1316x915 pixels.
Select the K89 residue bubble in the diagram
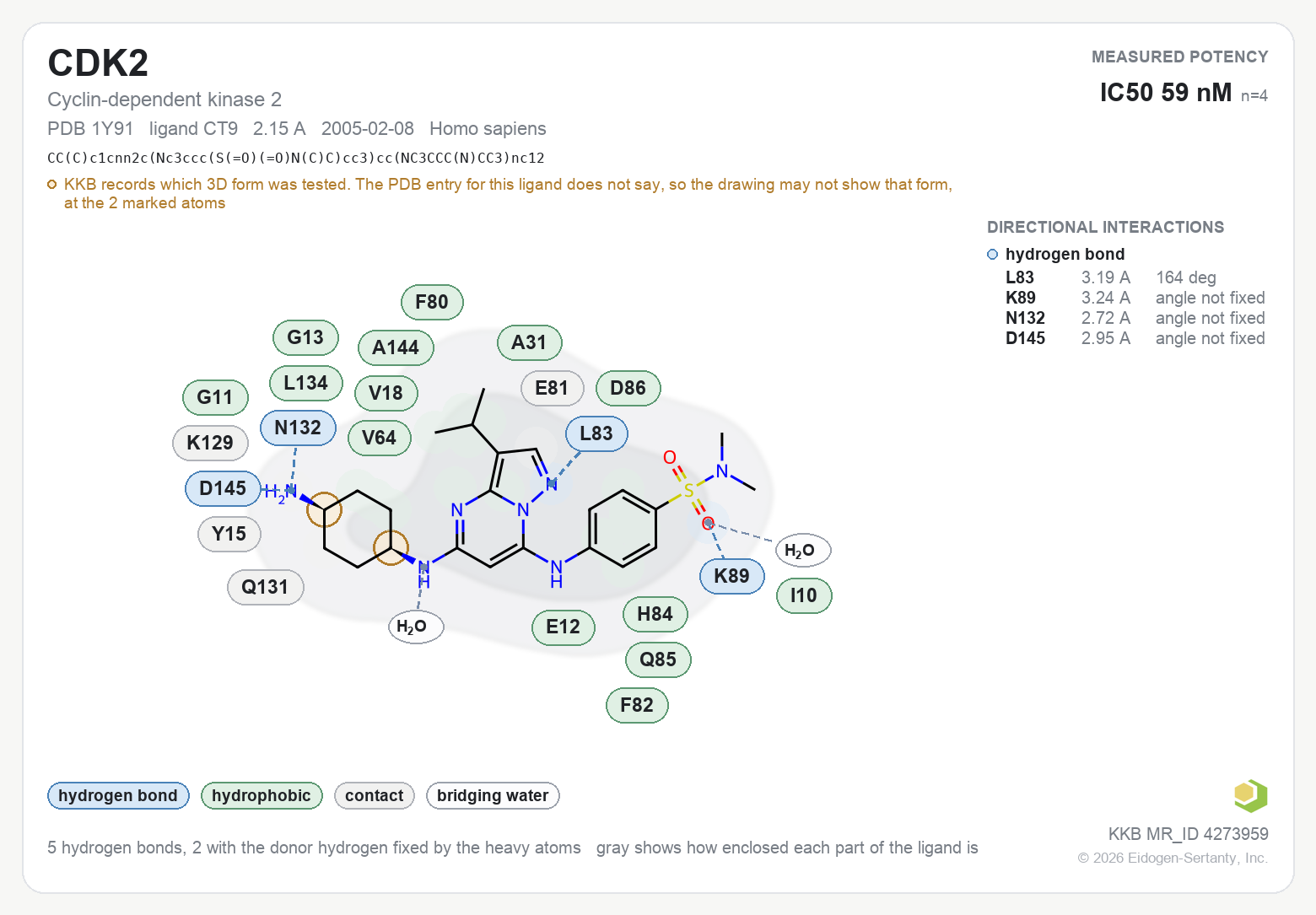(x=731, y=576)
